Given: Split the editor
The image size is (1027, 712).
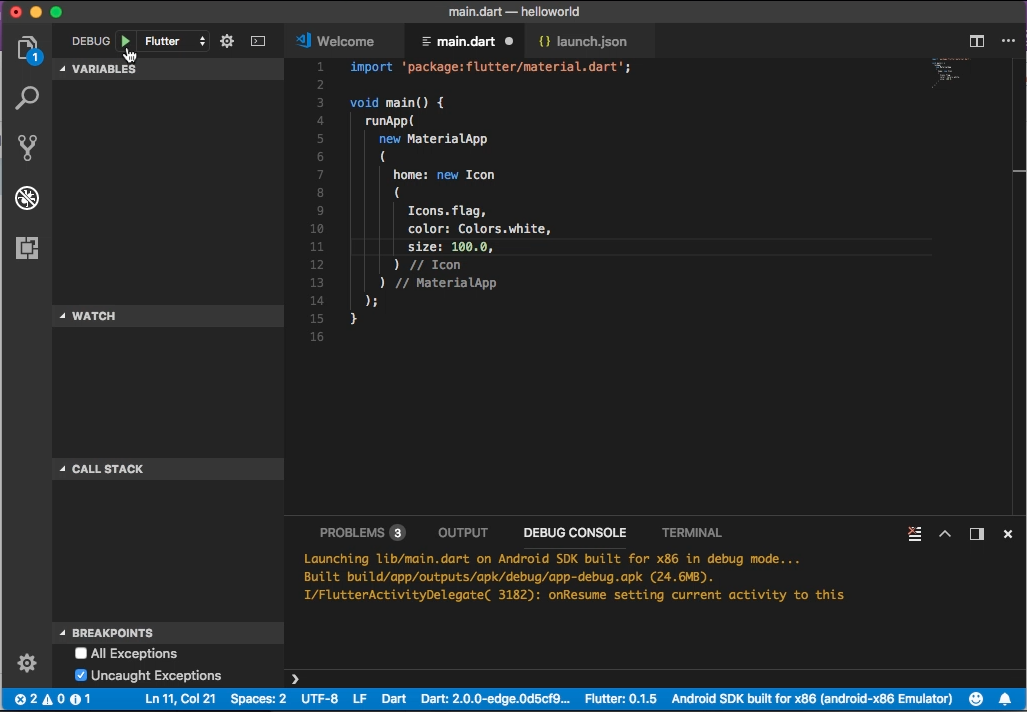Looking at the screenshot, I should pyautogui.click(x=977, y=41).
